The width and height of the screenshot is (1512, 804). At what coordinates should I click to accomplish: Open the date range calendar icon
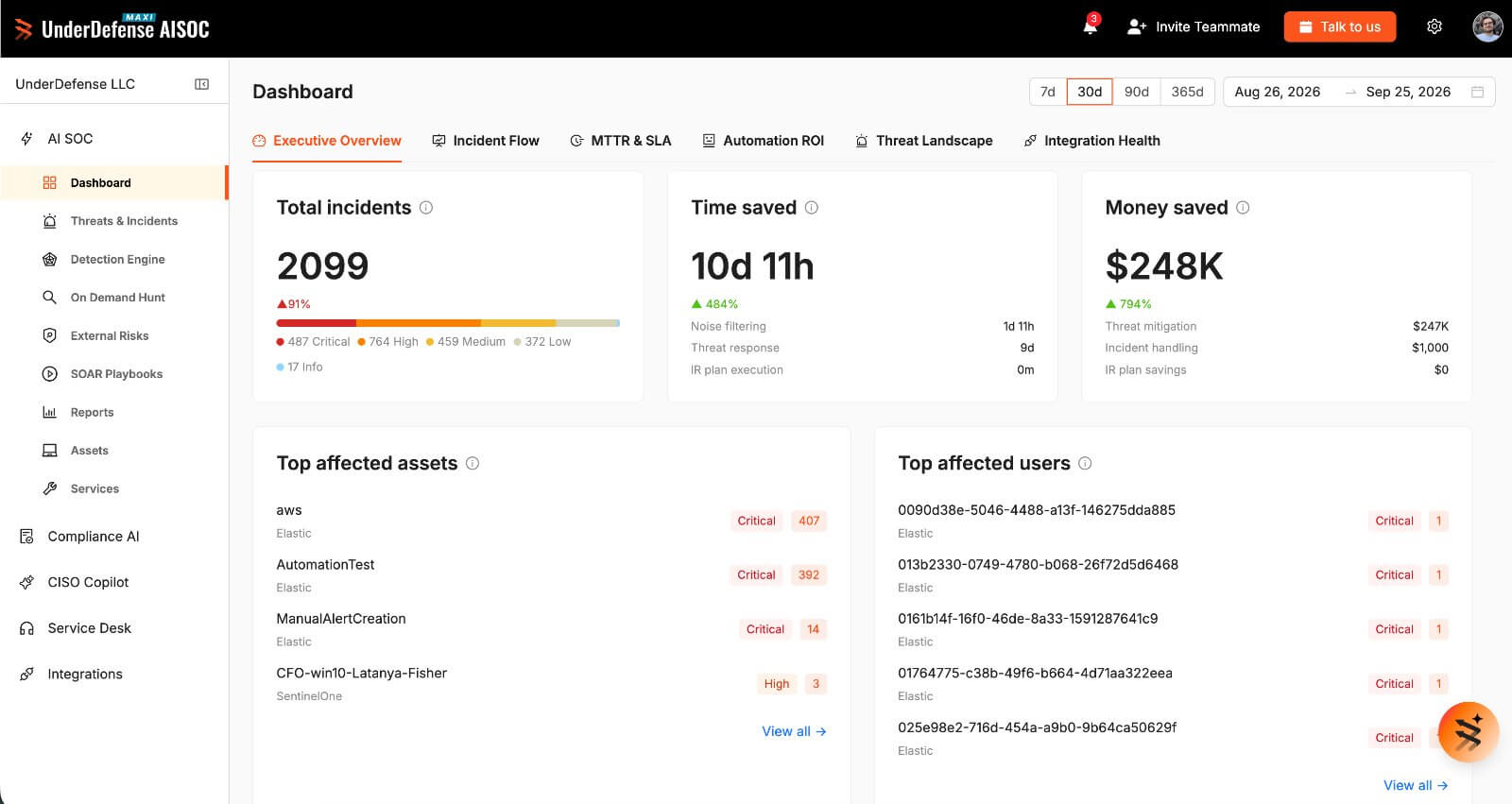pyautogui.click(x=1478, y=92)
